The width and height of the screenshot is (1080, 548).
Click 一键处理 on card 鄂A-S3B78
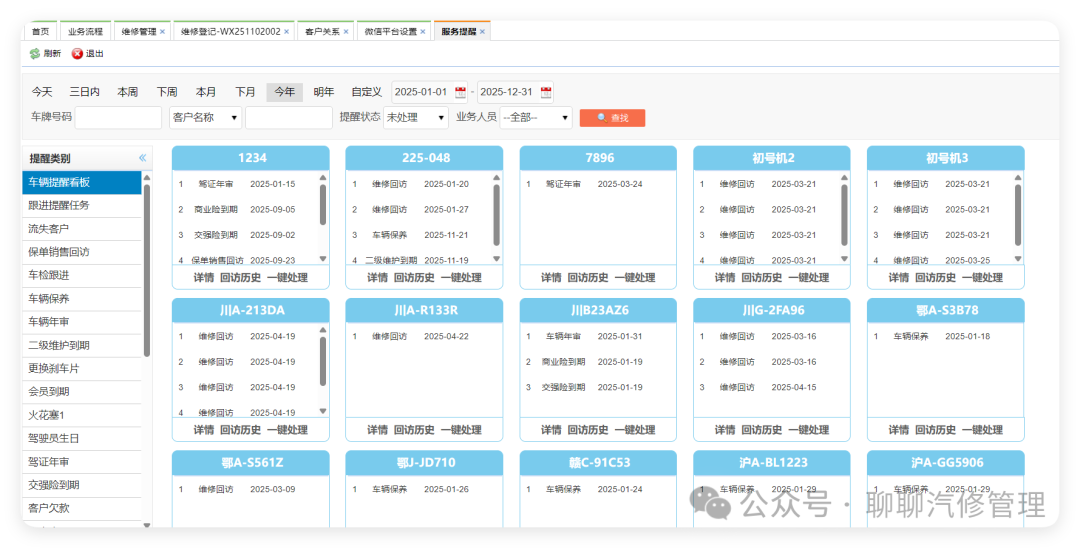coord(982,430)
